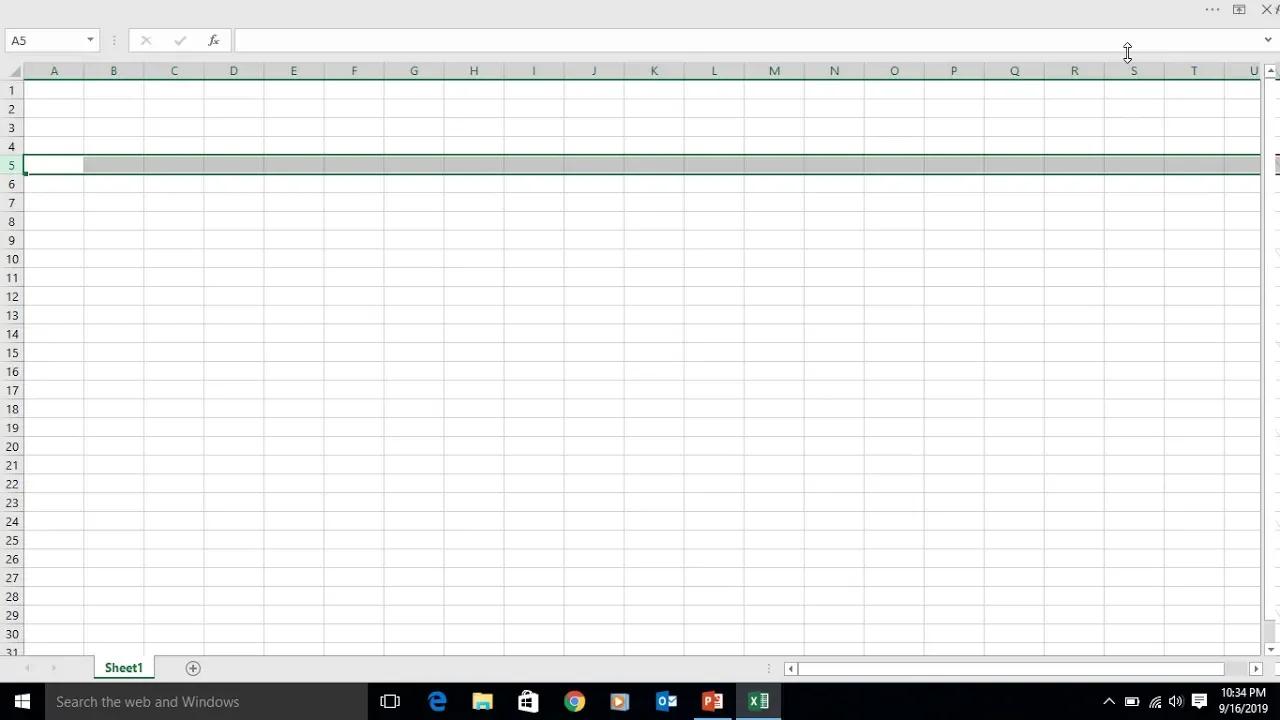Click the horizontal scrollbar's right arrow
The image size is (1280, 720).
click(1255, 668)
